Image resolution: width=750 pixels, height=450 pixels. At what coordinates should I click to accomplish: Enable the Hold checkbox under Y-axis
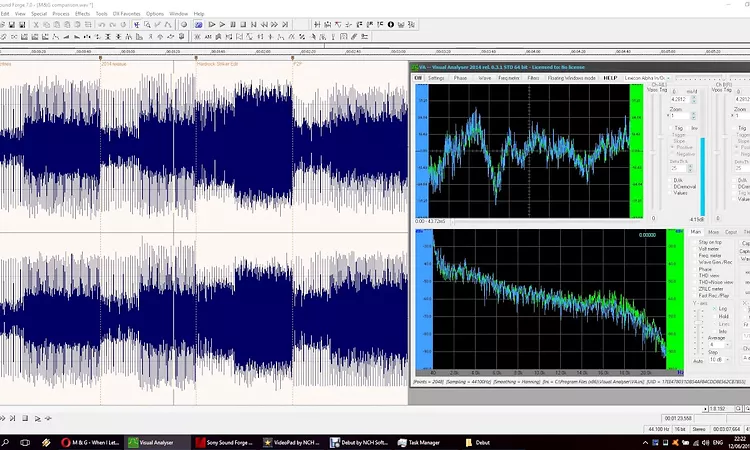pos(715,316)
